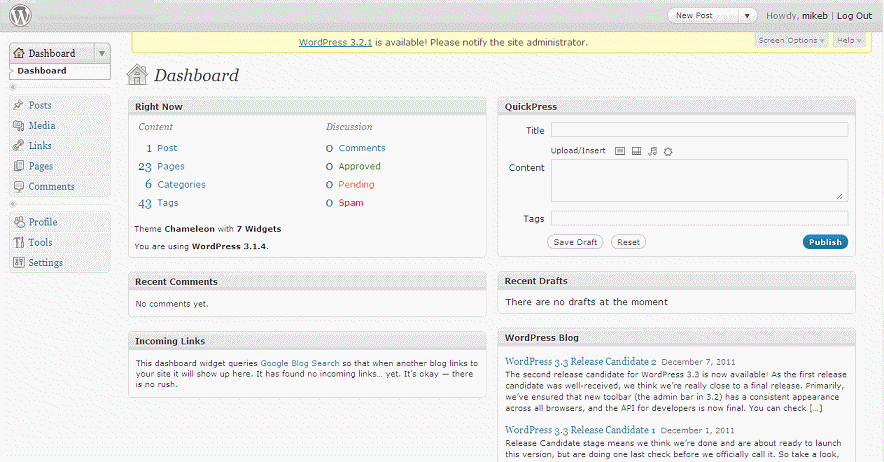The image size is (884, 462).
Task: Open the mikeb profile link
Action: coord(815,16)
